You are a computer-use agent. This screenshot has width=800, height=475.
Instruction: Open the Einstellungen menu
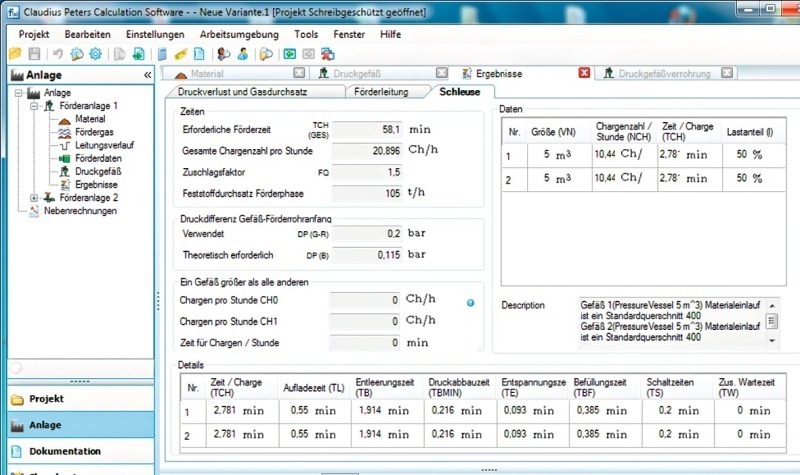coord(155,33)
